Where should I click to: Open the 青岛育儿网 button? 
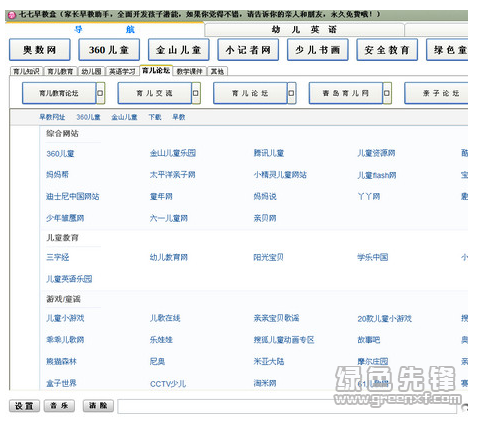tap(346, 93)
